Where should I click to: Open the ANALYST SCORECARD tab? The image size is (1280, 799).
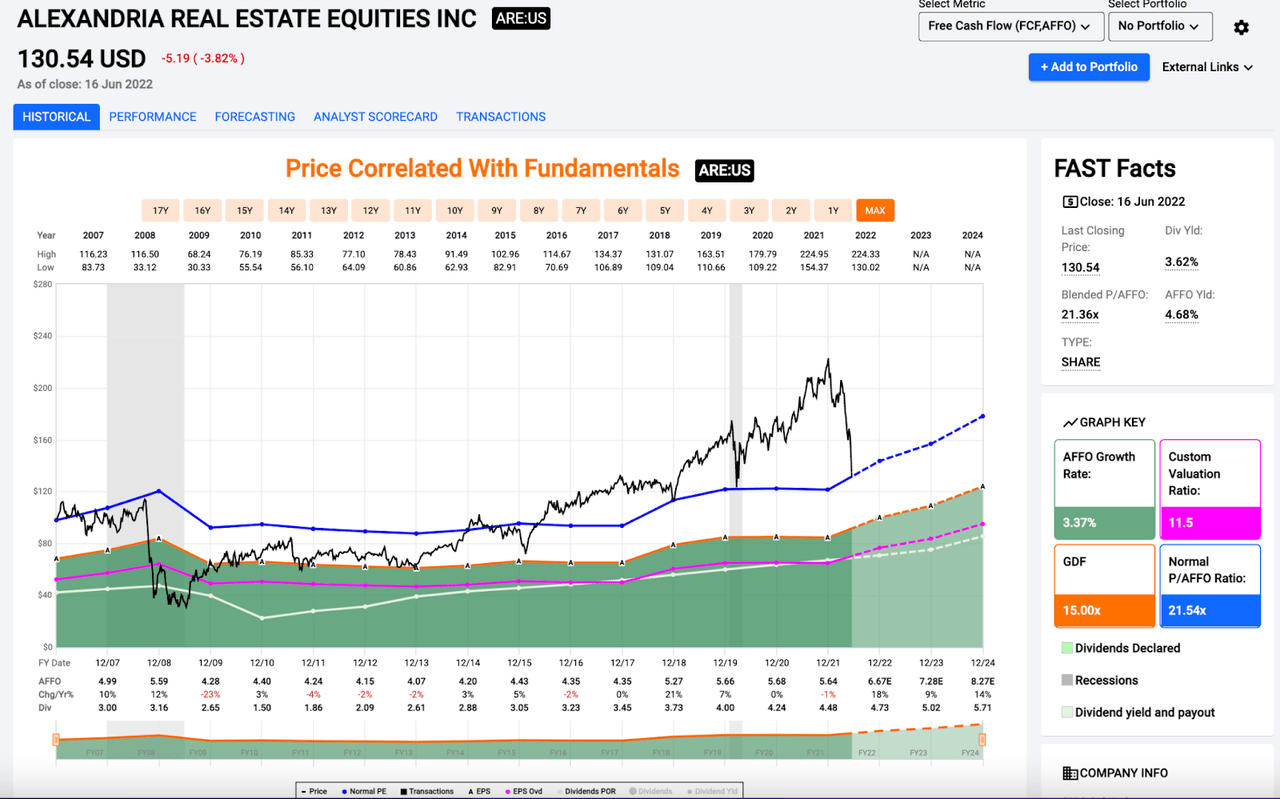coord(375,117)
